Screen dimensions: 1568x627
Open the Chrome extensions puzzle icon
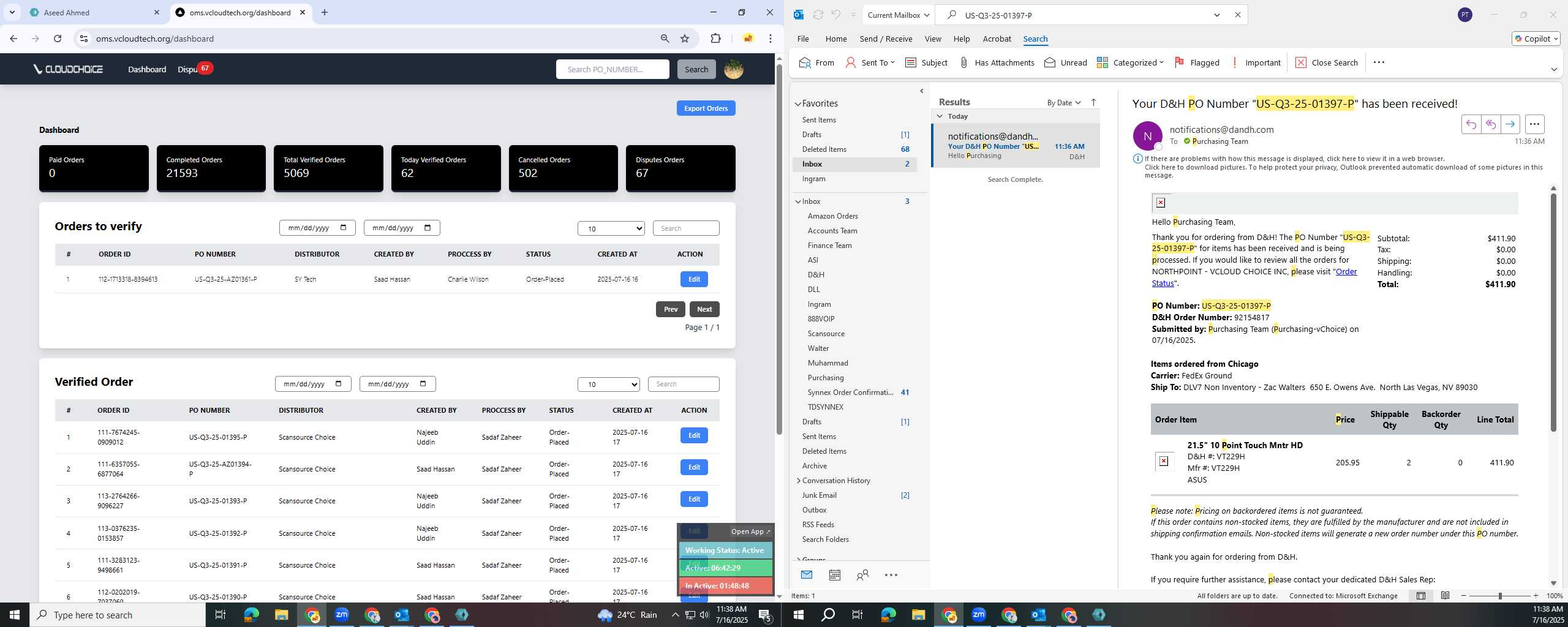point(715,39)
